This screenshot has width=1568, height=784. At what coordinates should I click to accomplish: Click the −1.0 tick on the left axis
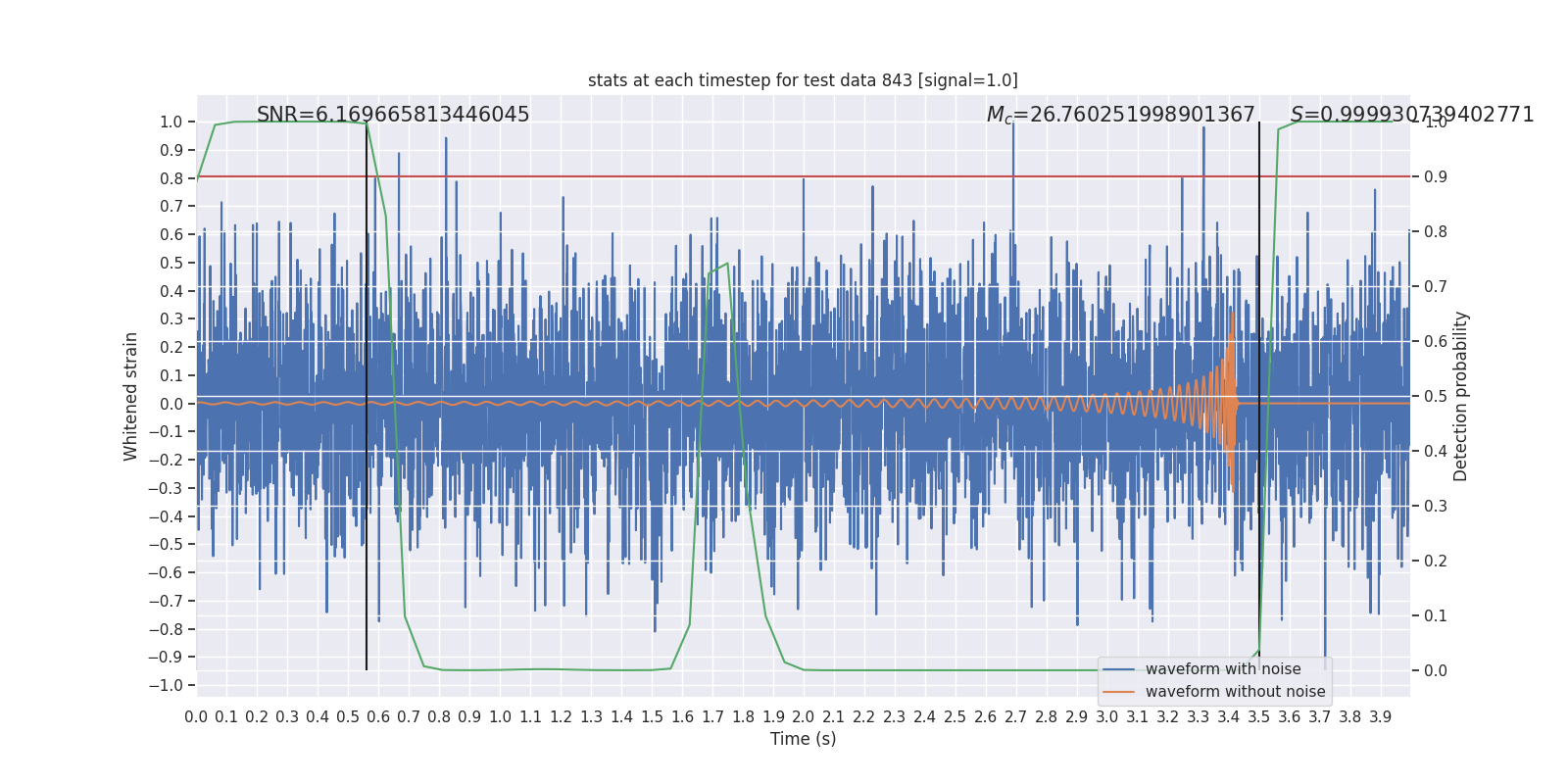click(166, 686)
